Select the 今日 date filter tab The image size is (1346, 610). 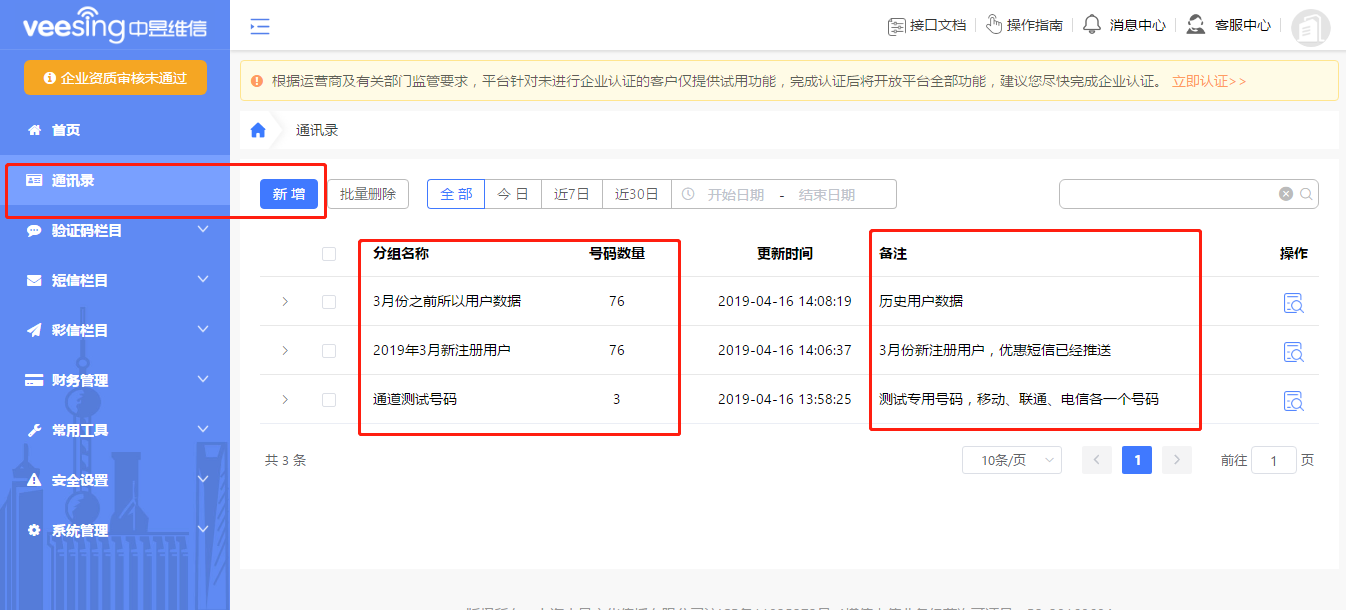pos(513,194)
